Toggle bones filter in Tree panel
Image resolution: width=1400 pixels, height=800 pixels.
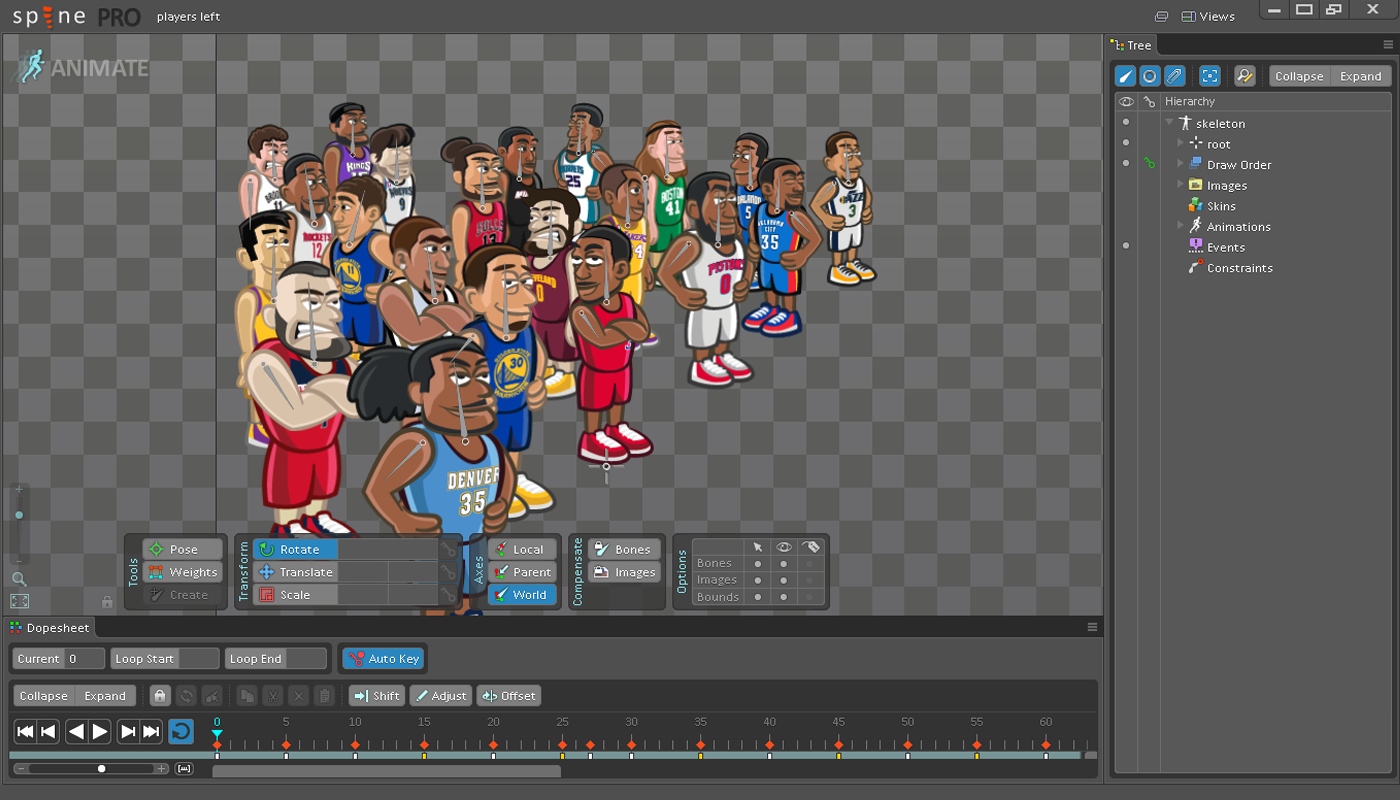pos(1126,76)
